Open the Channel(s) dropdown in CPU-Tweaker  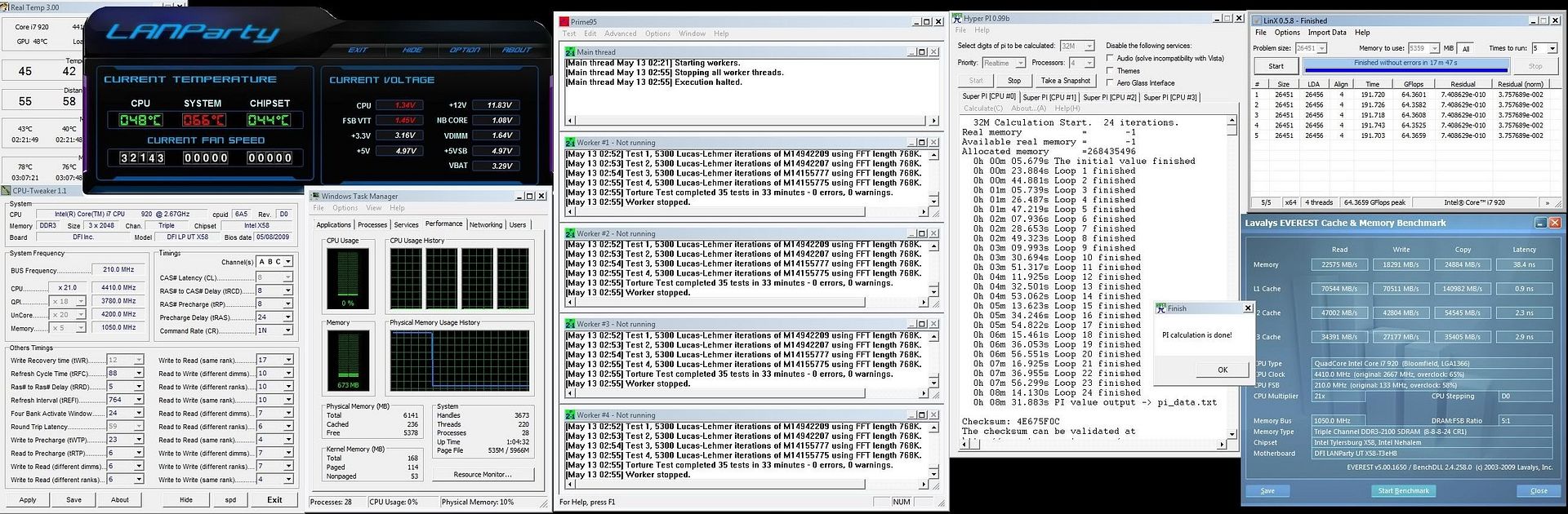tap(288, 262)
